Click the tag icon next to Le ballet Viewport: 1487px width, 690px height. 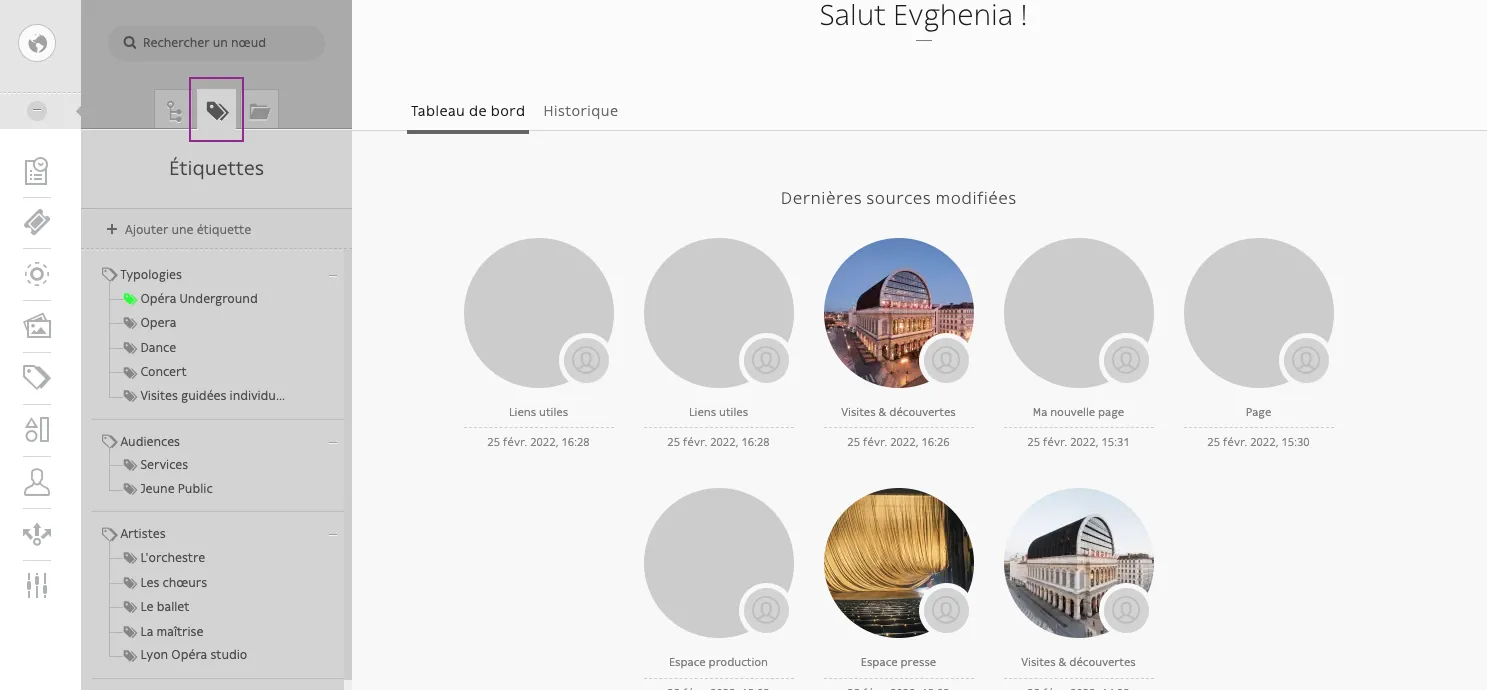(130, 606)
